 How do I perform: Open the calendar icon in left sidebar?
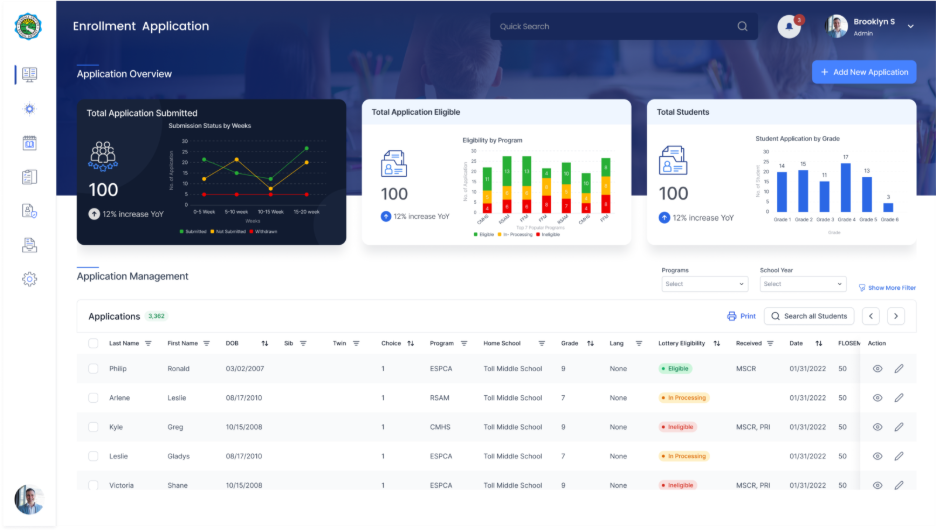pos(29,143)
